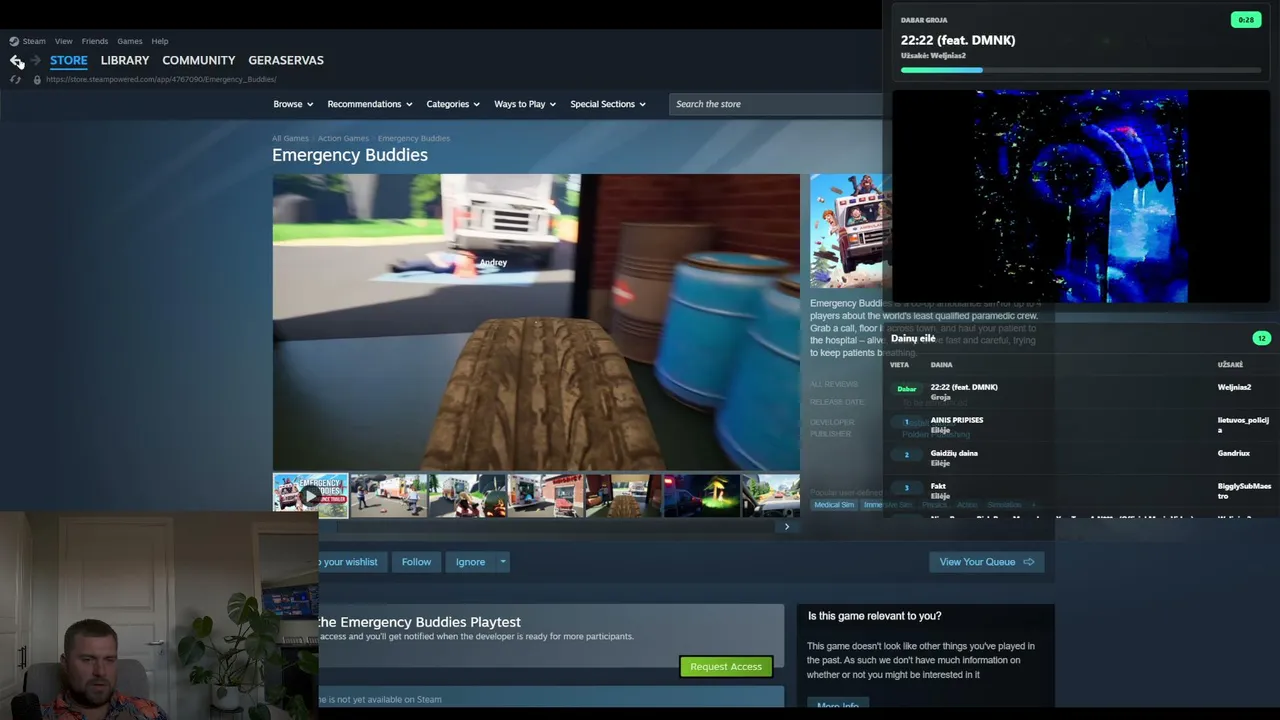Viewport: 1280px width, 720px height.
Task: Switch to the COMMUNITY tab
Action: (199, 60)
